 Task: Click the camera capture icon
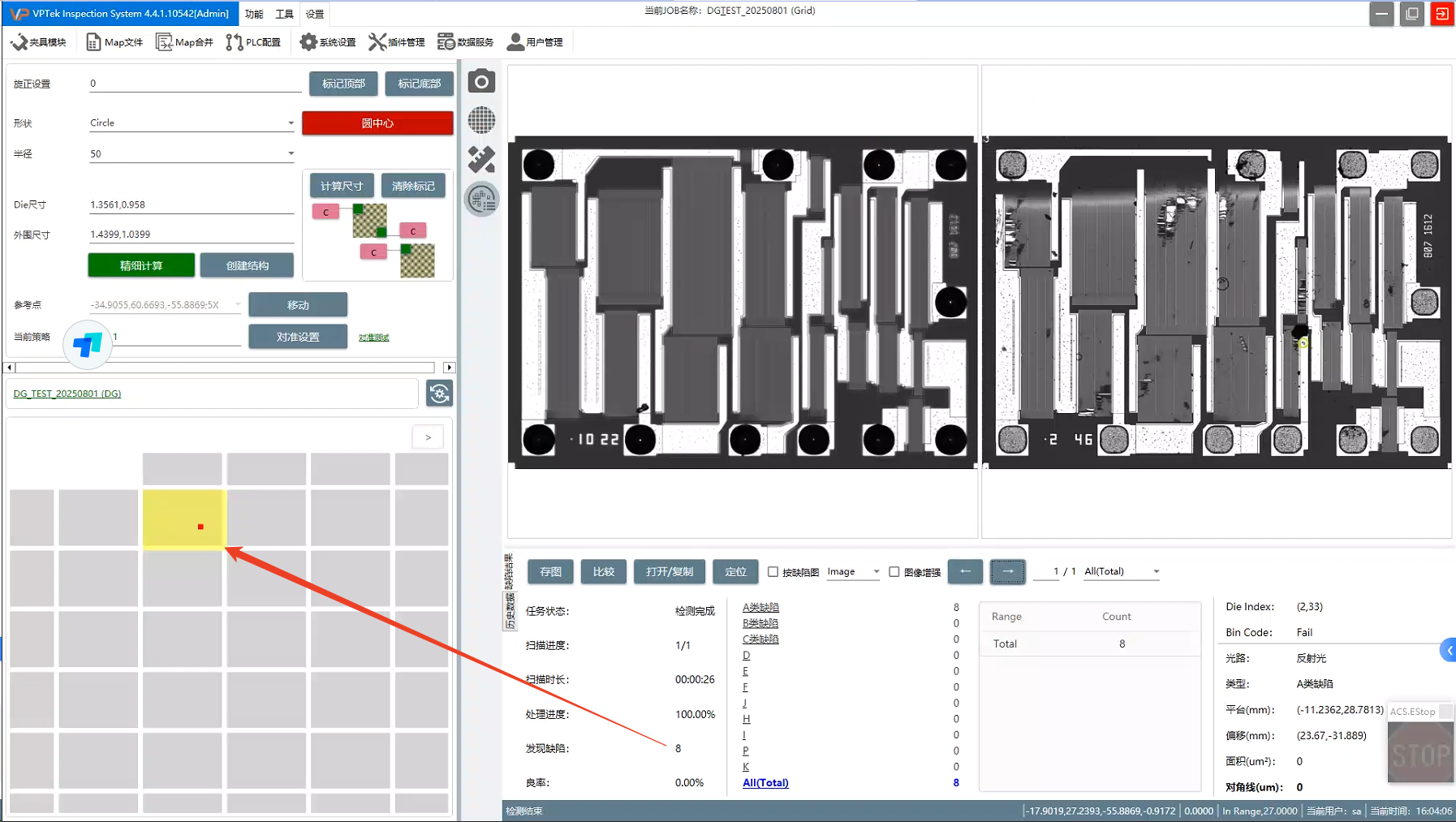tap(481, 82)
